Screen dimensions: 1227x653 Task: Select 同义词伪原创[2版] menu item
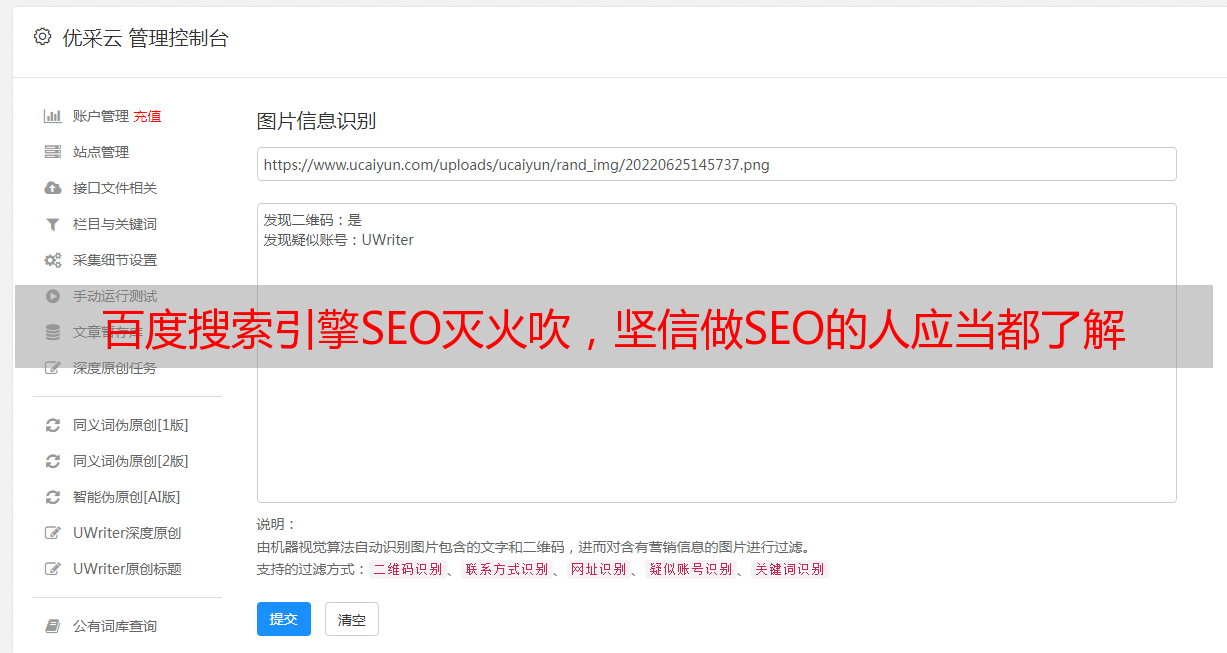(x=131, y=461)
